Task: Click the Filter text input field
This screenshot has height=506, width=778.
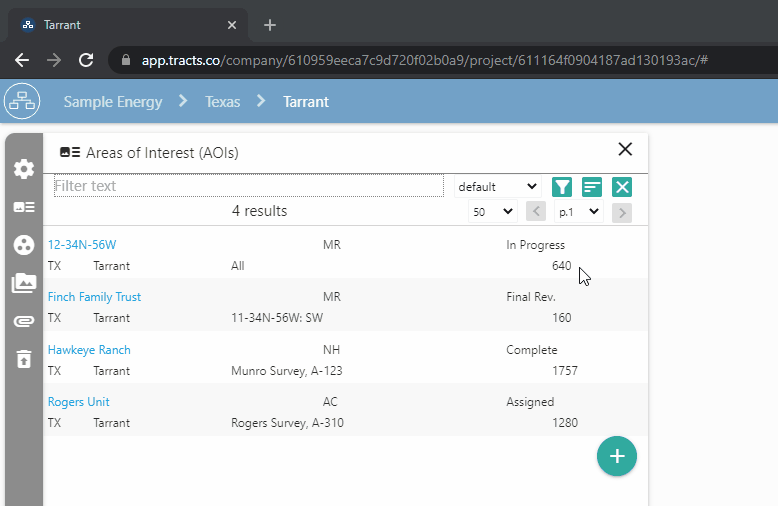Action: pos(248,186)
